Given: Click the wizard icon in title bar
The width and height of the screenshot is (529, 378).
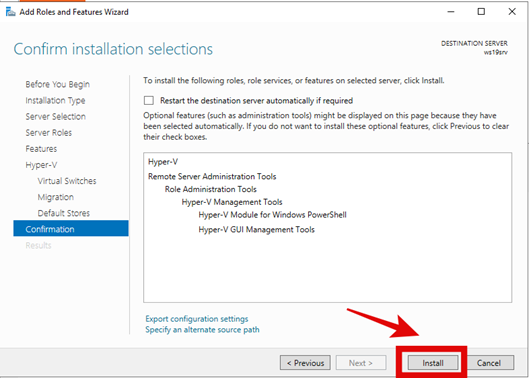Looking at the screenshot, I should pos(10,12).
